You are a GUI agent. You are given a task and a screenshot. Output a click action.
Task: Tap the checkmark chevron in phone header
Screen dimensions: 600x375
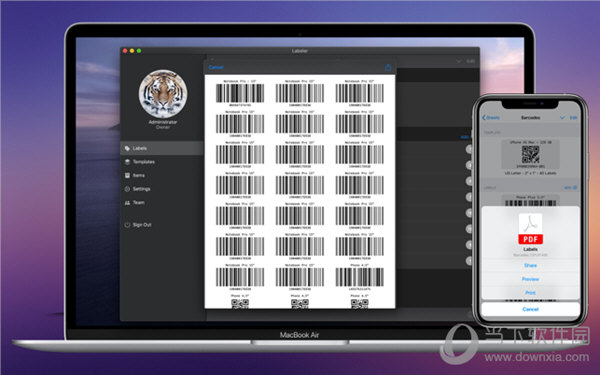pos(562,118)
